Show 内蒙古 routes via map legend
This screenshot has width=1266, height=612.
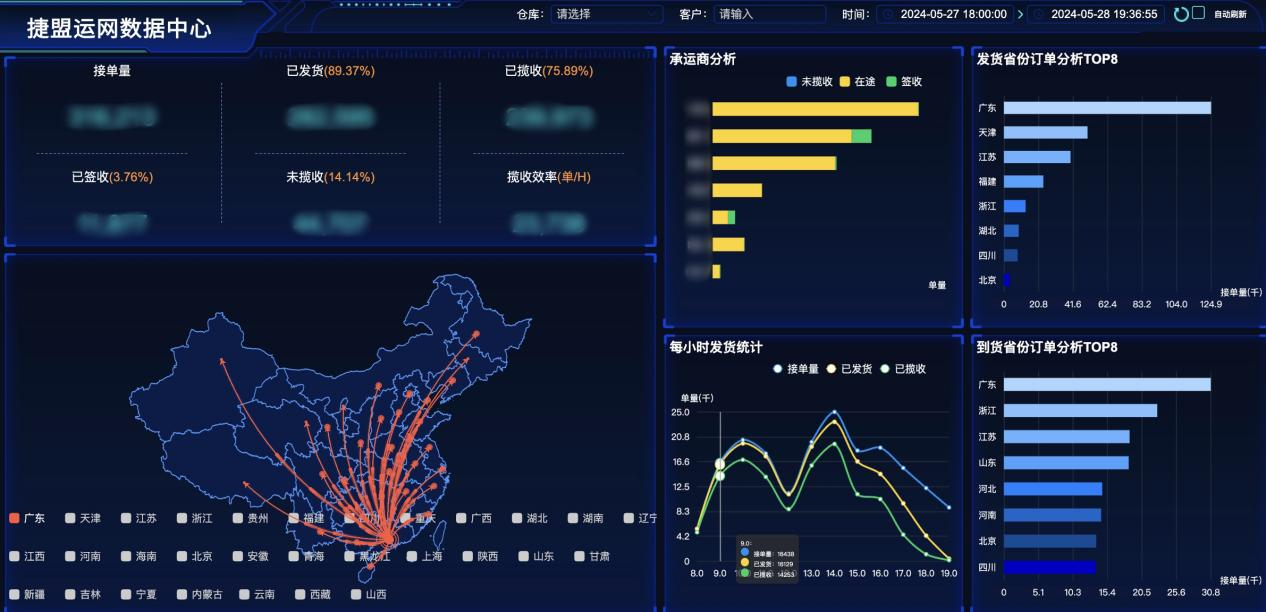(x=199, y=594)
